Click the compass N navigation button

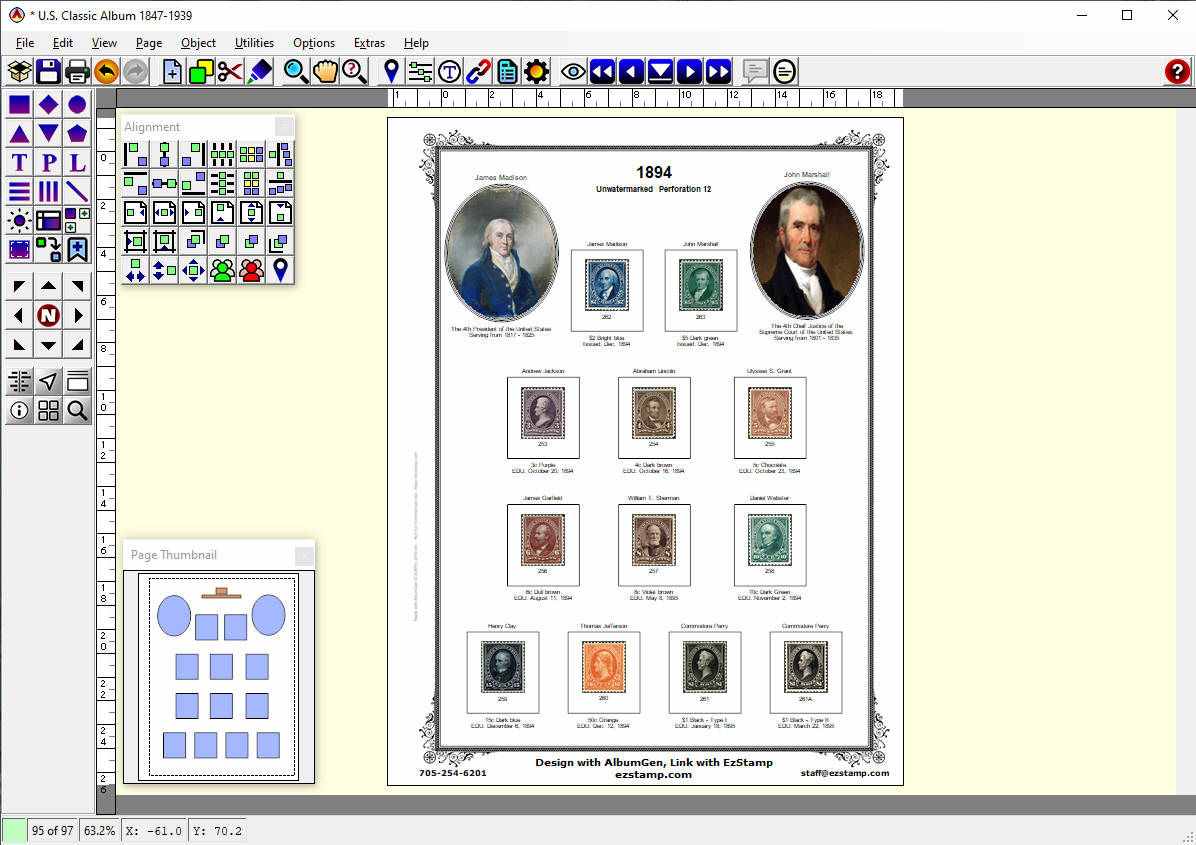point(47,313)
